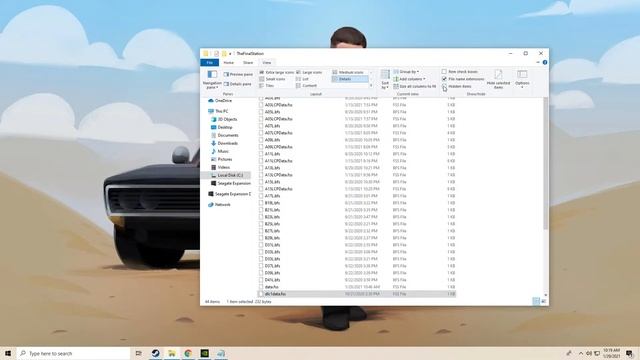Viewport: 640px width, 360px height.
Task: Click Hide selected items
Action: pyautogui.click(x=498, y=79)
